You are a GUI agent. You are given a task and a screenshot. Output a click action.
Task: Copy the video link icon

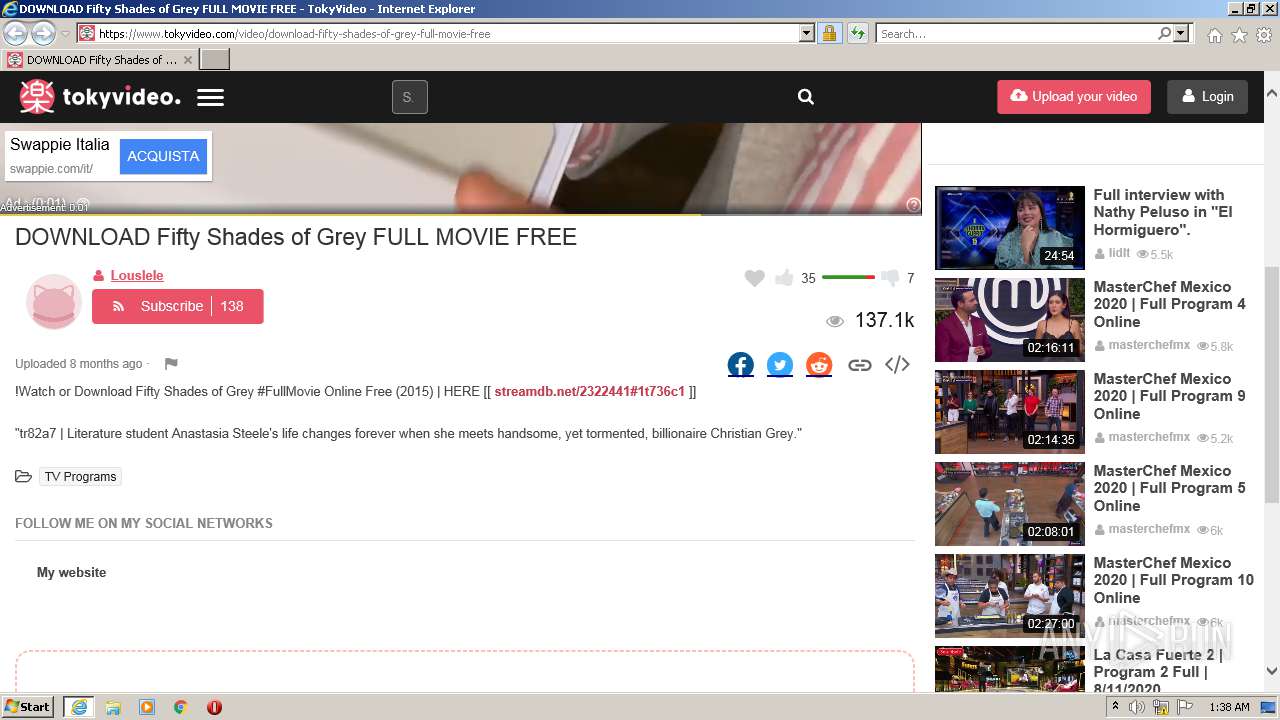859,365
